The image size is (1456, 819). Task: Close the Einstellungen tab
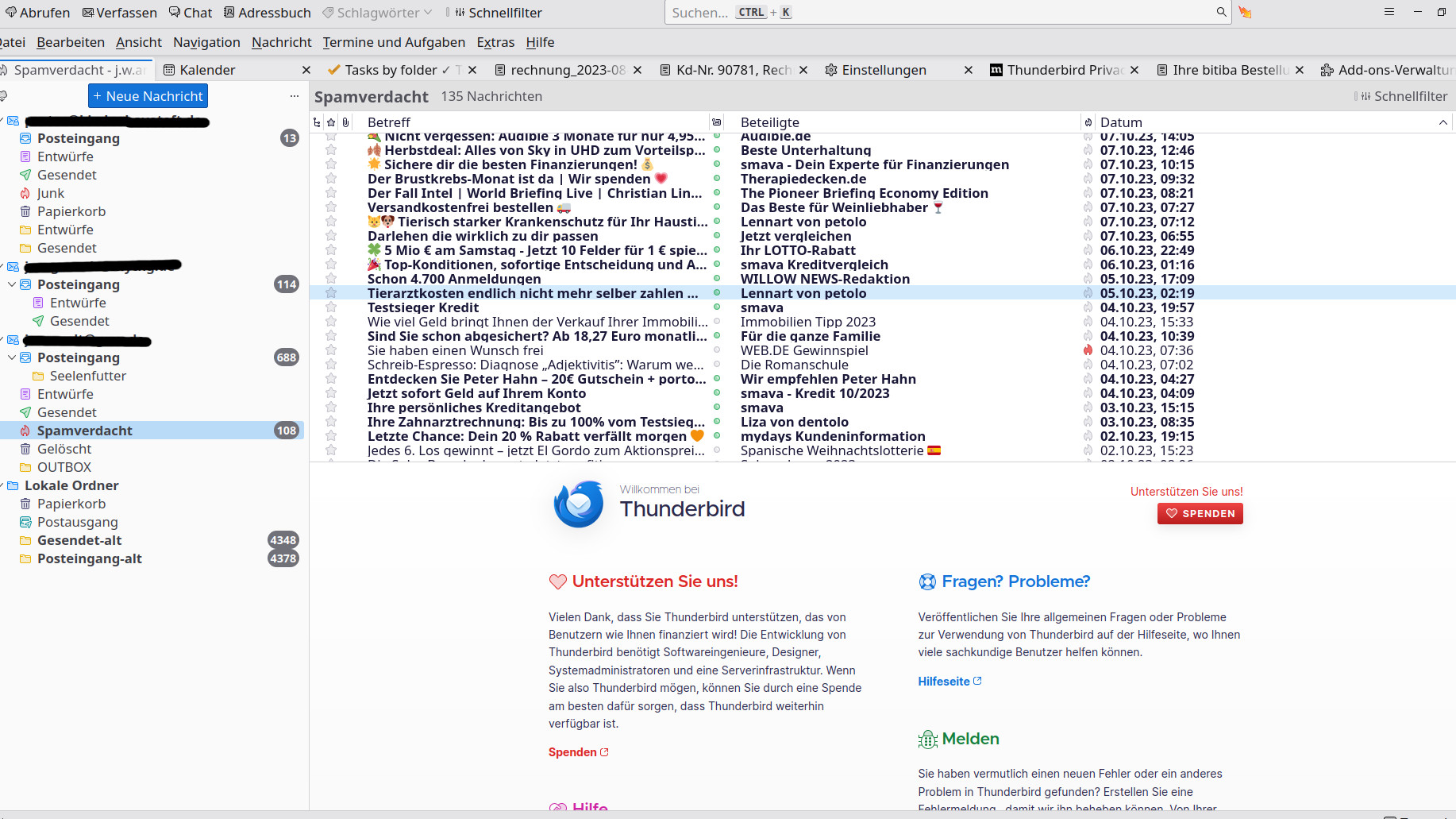pyautogui.click(x=969, y=70)
